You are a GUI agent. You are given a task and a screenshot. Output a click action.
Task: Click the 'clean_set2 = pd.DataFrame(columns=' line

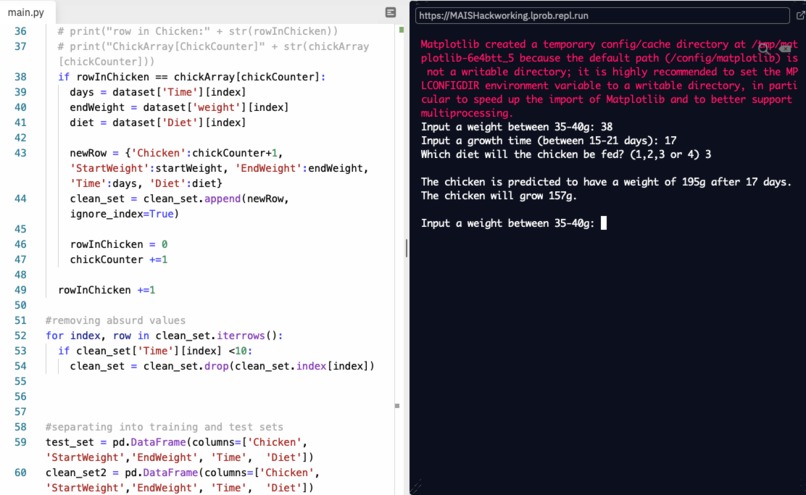[x=182, y=472]
